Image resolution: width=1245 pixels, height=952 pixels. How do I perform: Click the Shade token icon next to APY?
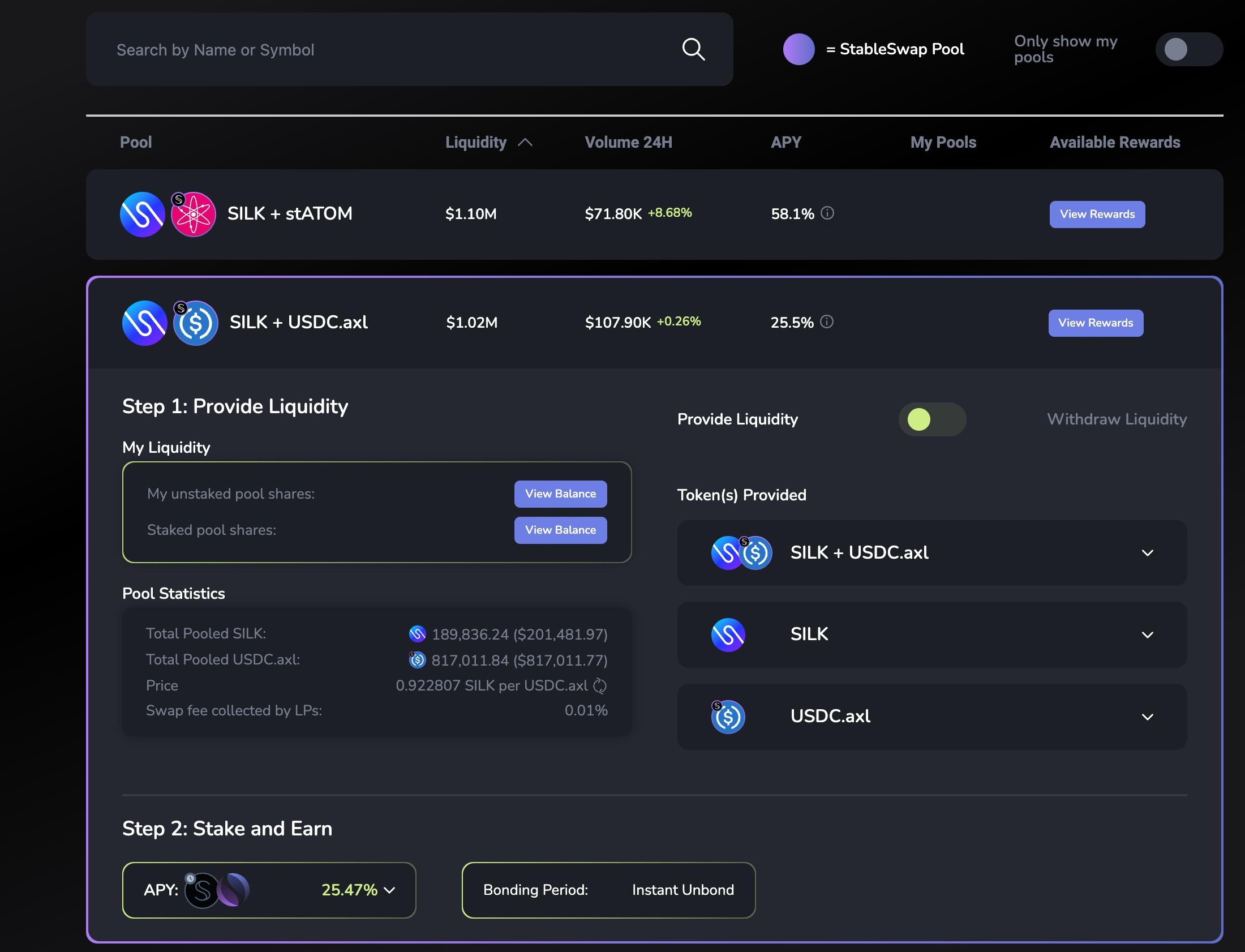(x=201, y=890)
